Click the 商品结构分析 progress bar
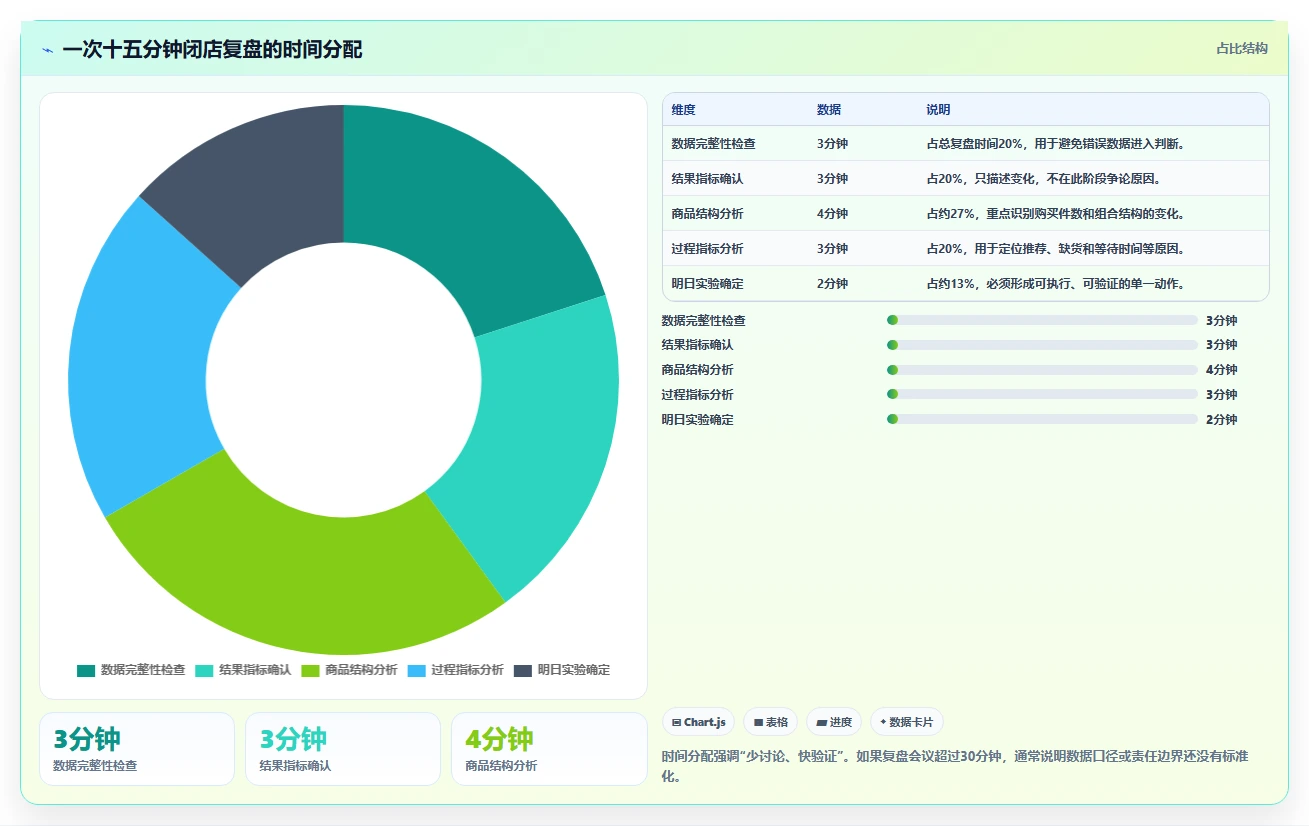1309x826 pixels. pyautogui.click(x=1042, y=370)
